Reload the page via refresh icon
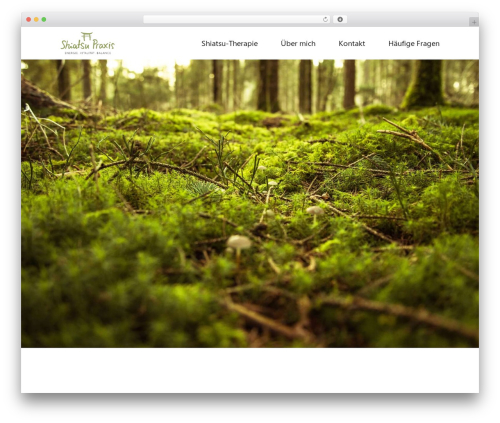Screen dimensions: 500x423 click(325, 20)
